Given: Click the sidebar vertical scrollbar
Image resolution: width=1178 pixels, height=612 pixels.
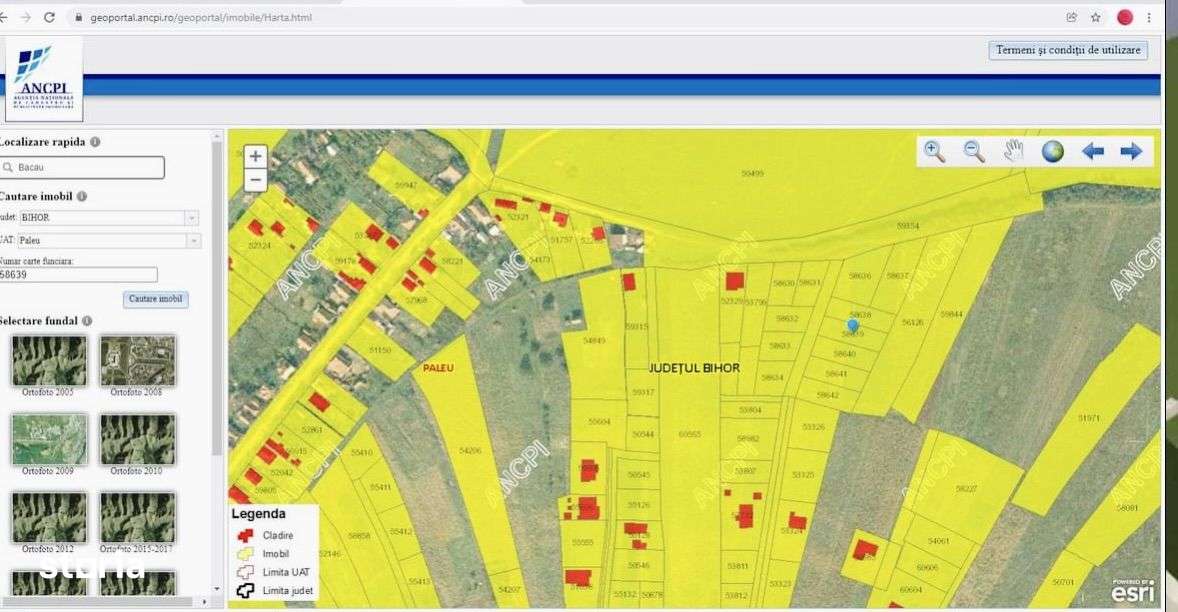Looking at the screenshot, I should pyautogui.click(x=217, y=300).
